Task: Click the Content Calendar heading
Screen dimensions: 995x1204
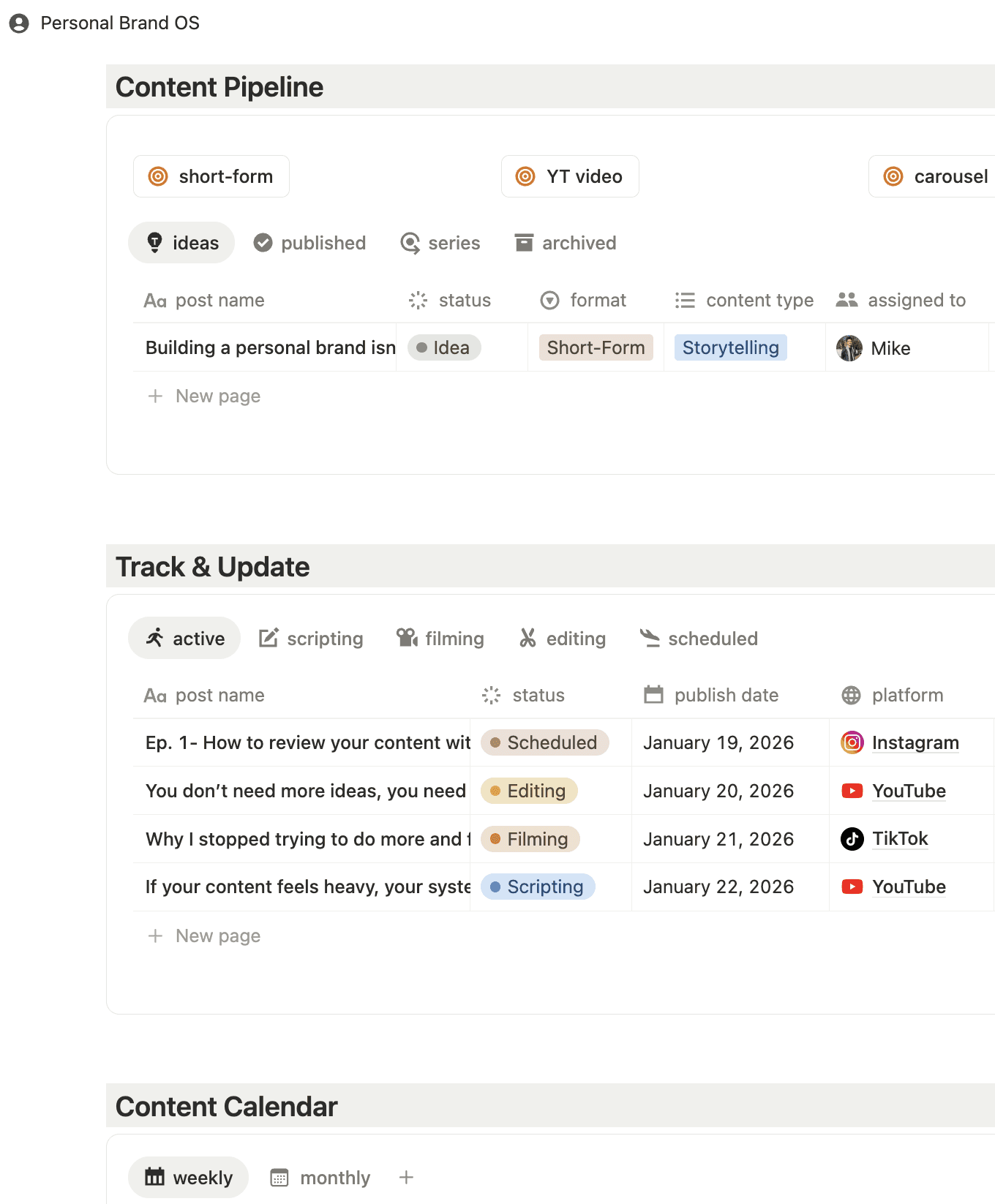Action: click(x=227, y=1107)
